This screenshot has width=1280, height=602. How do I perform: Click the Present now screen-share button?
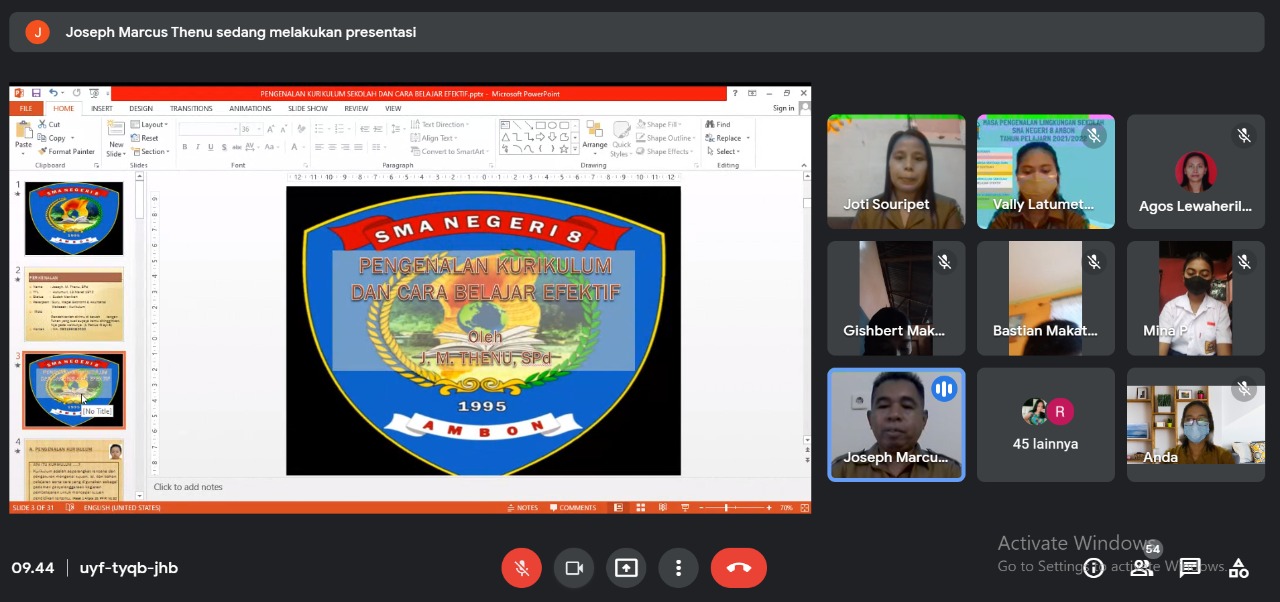pos(626,568)
